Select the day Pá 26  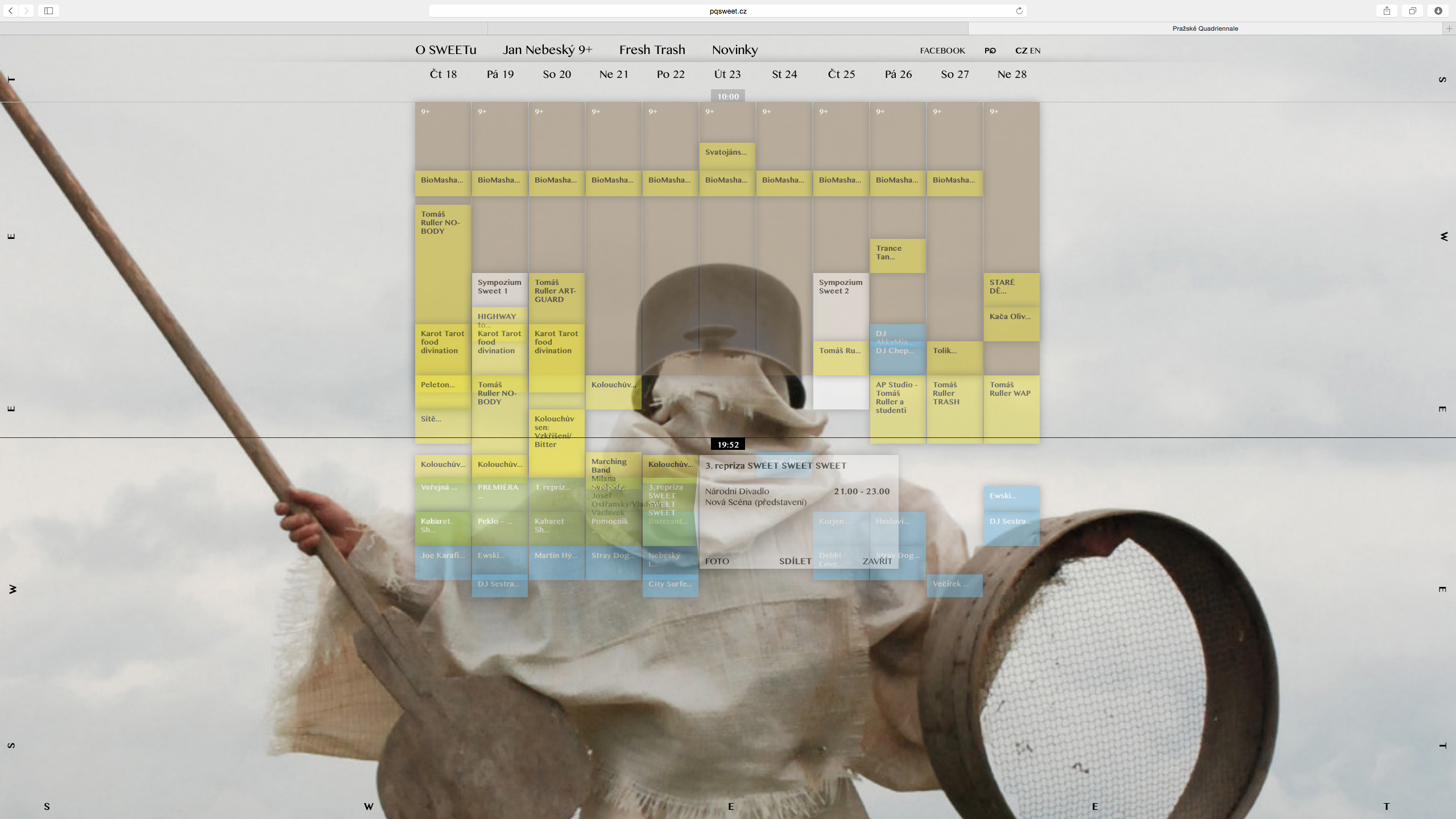(x=898, y=75)
